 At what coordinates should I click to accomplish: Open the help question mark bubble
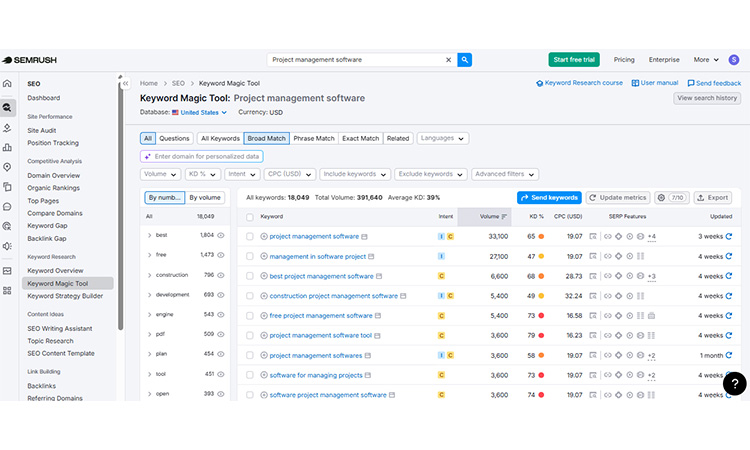[x=735, y=384]
